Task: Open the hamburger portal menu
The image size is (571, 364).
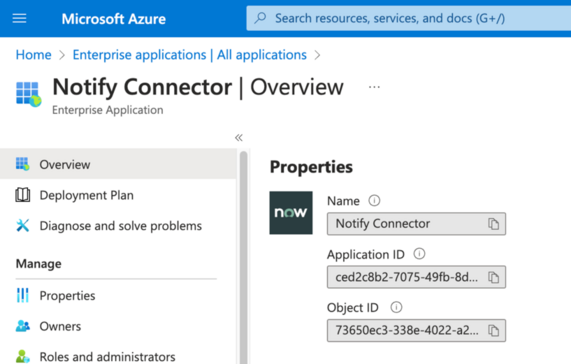Action: point(19,18)
